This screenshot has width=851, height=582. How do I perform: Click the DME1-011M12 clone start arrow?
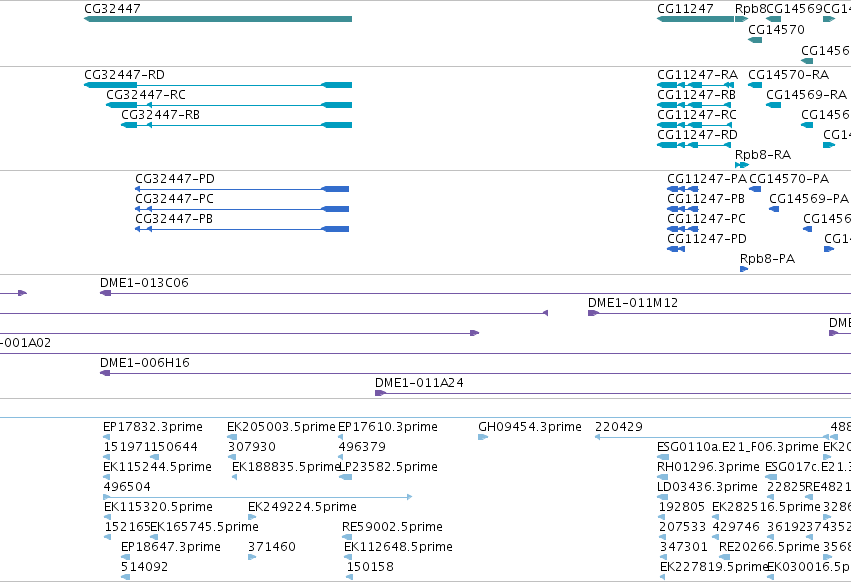click(593, 313)
